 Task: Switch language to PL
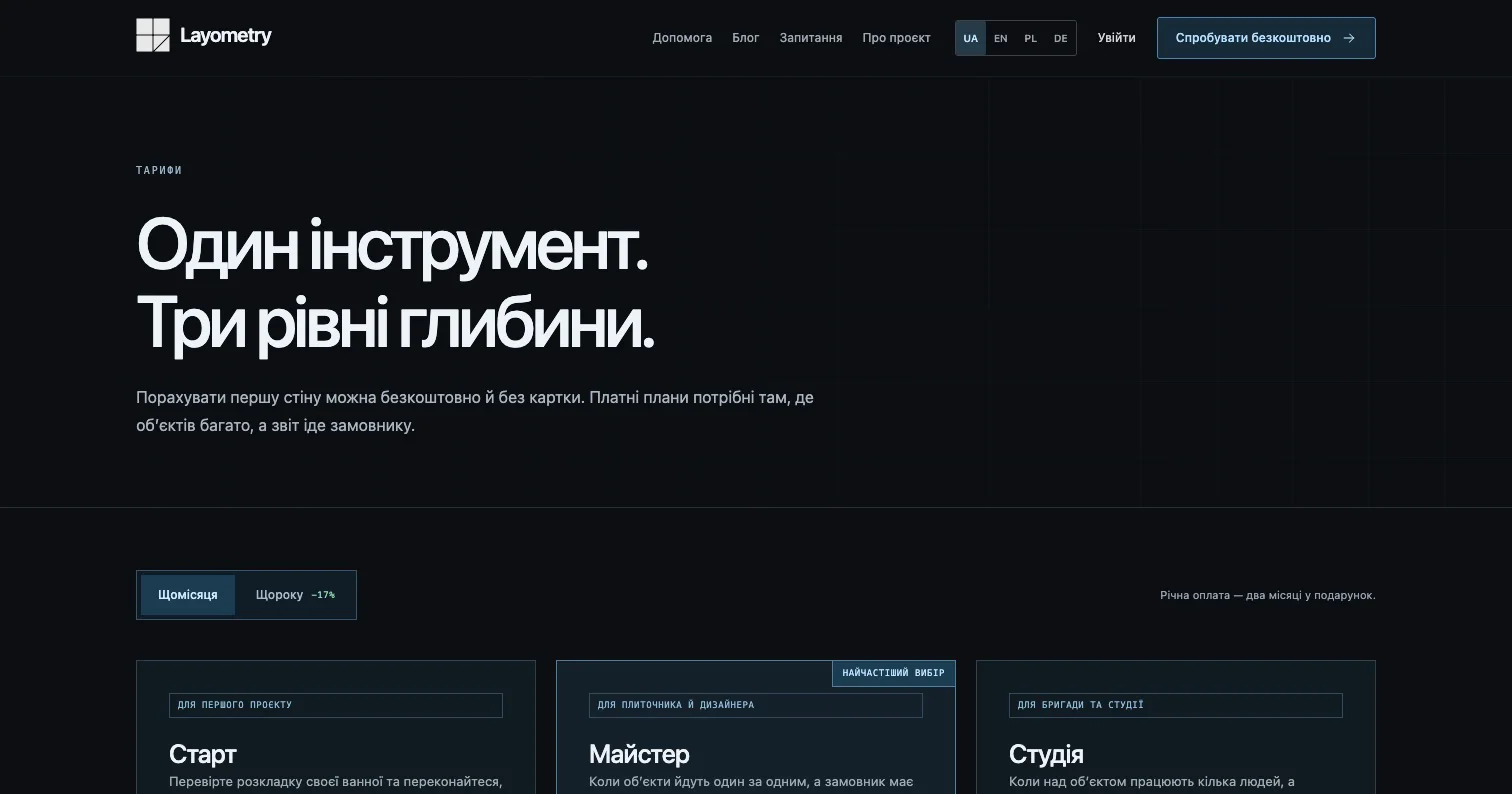click(1031, 38)
